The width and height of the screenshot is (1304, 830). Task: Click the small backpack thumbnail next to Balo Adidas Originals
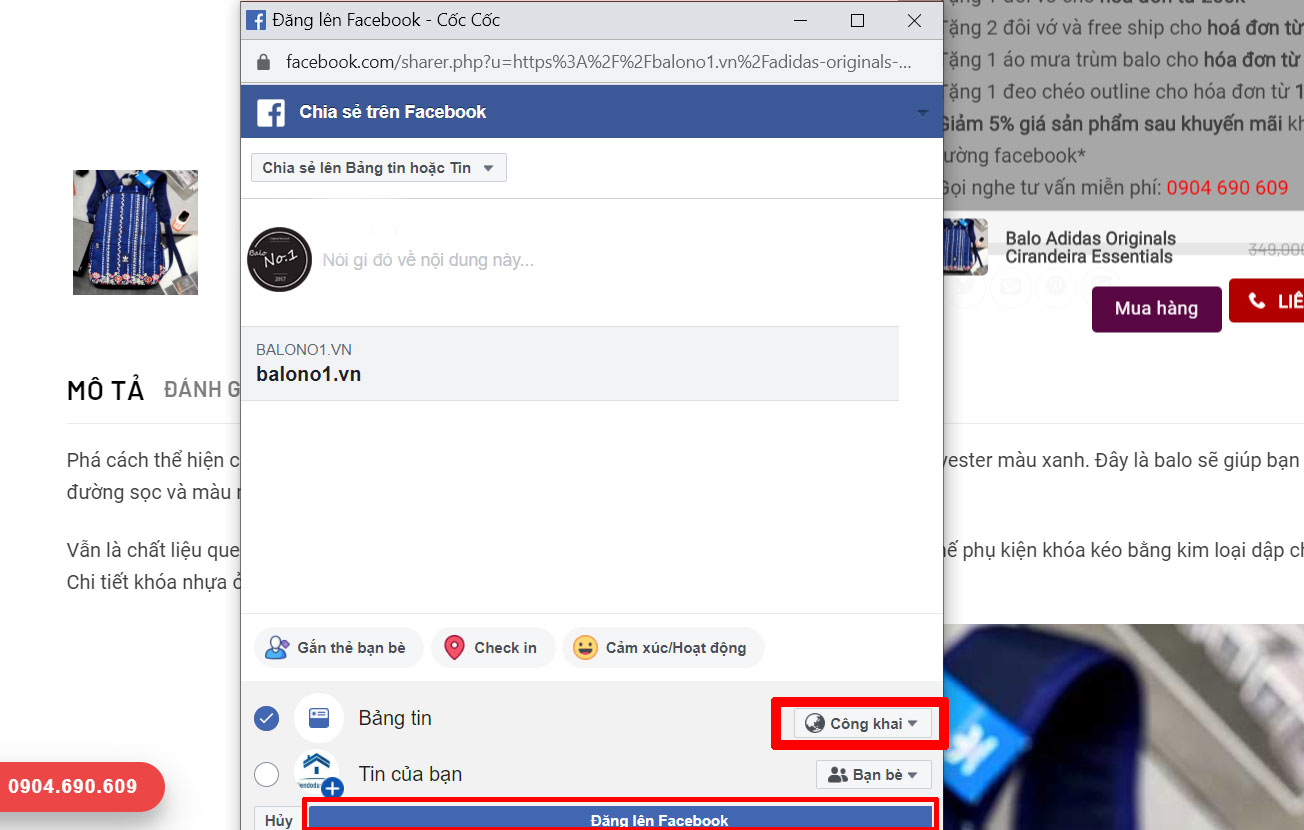[x=965, y=247]
